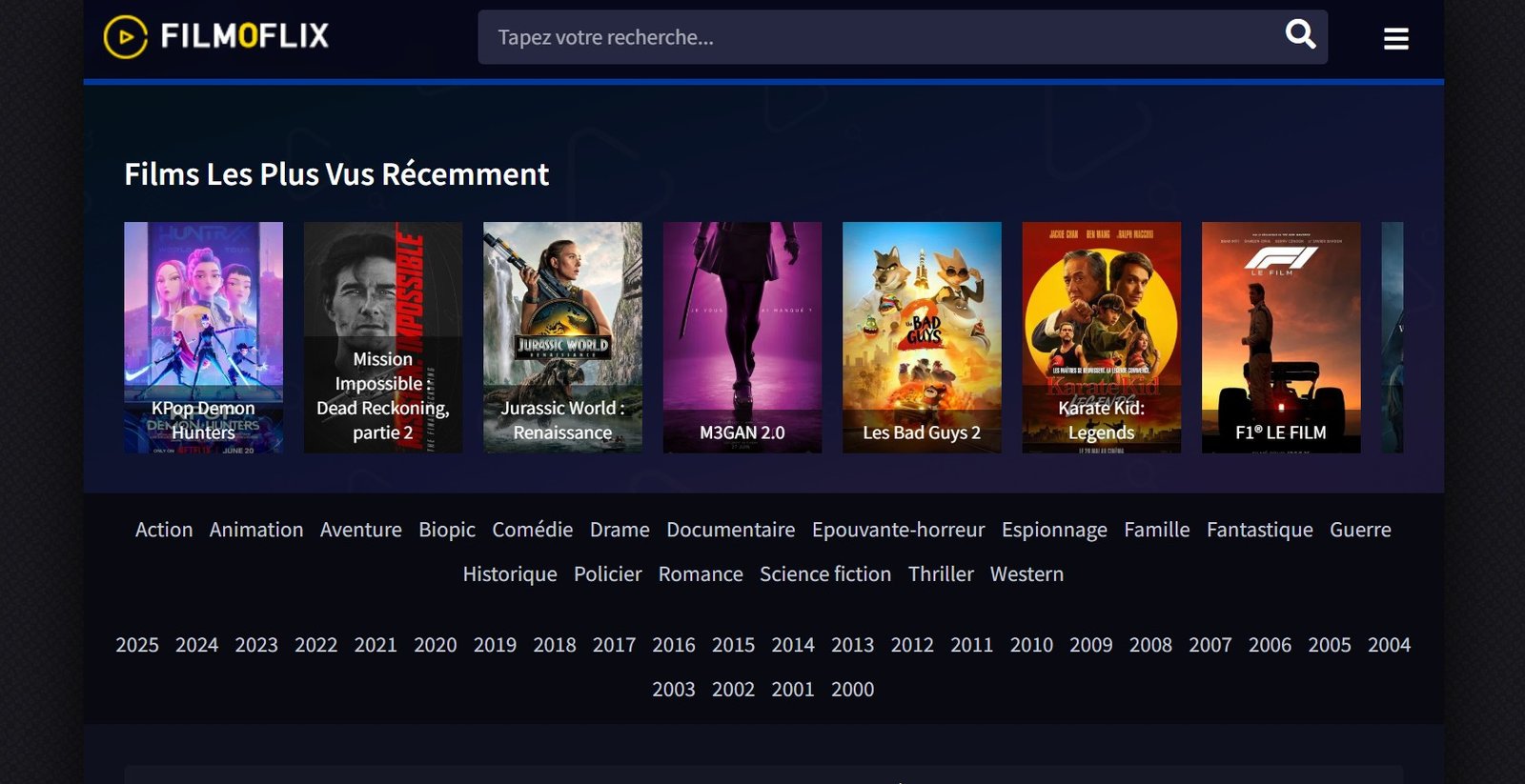Image resolution: width=1525 pixels, height=784 pixels.
Task: Filter films by year 2020
Action: pos(436,645)
